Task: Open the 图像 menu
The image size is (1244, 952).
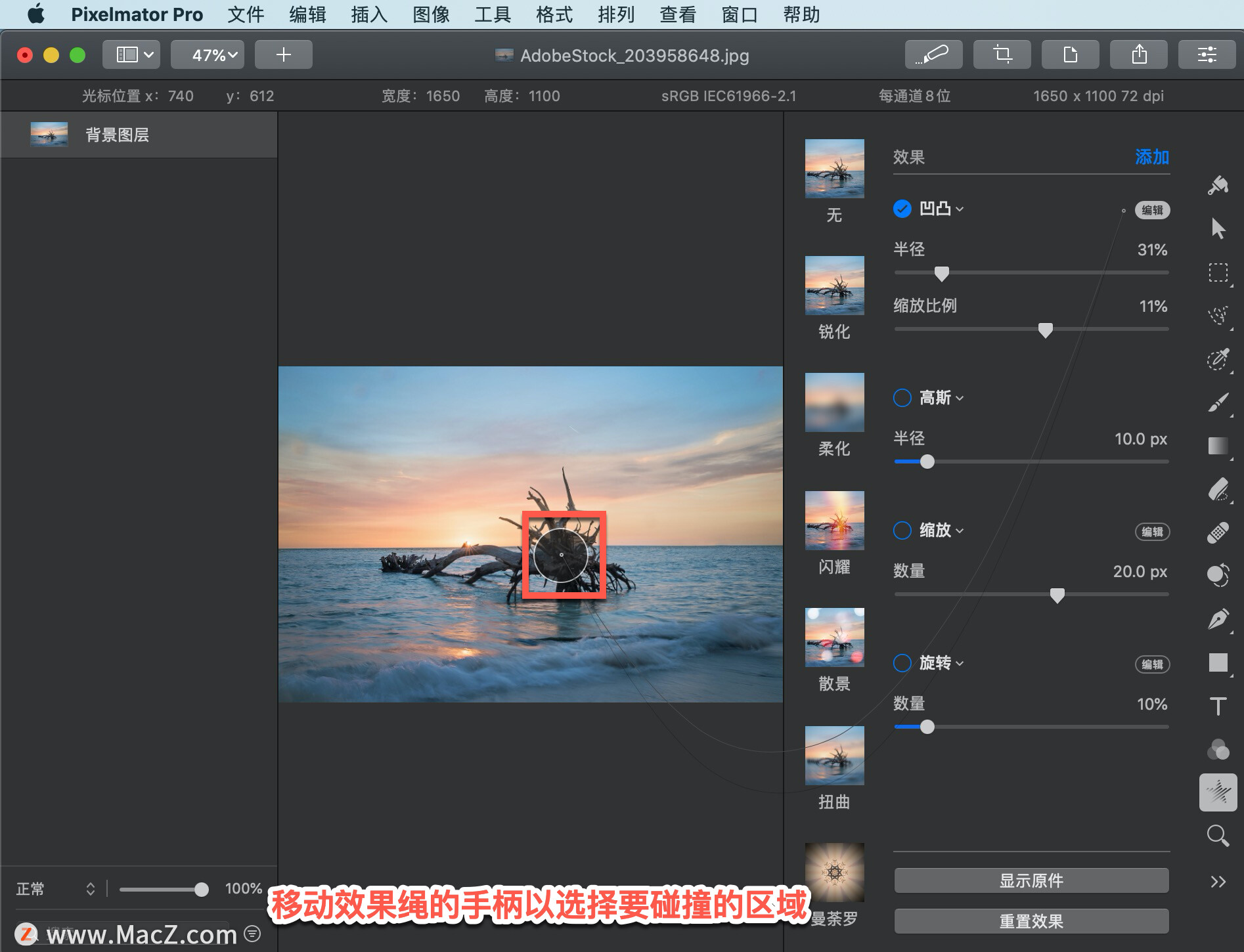Action: [x=431, y=14]
